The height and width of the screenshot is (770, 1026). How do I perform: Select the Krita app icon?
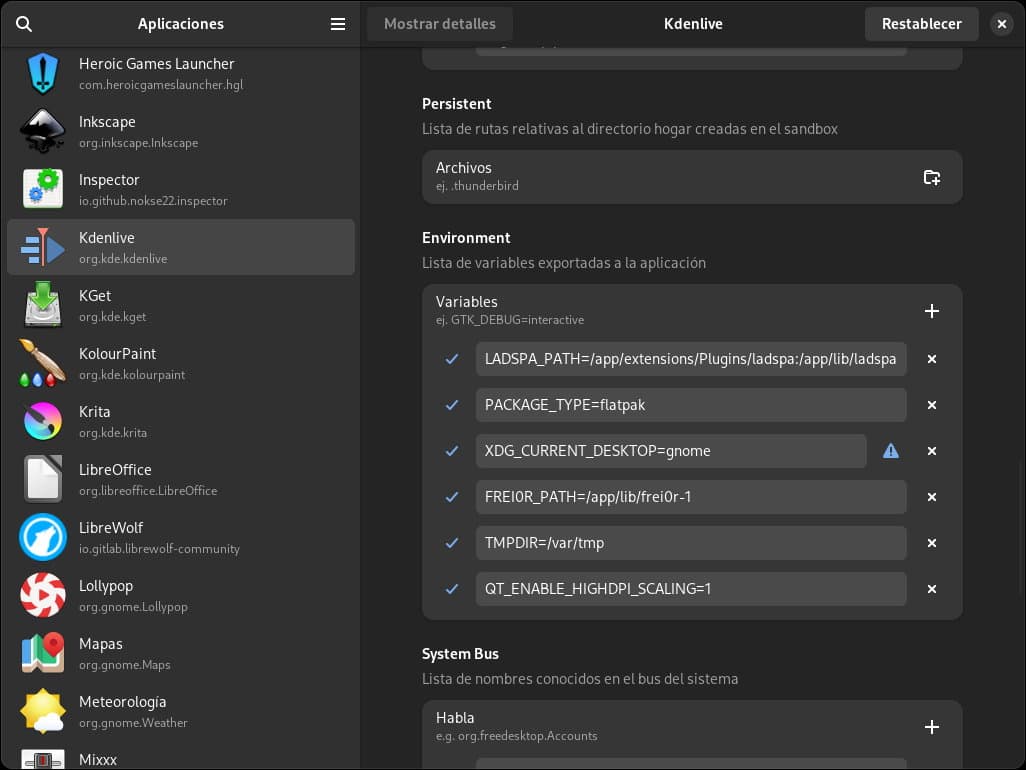pos(43,421)
